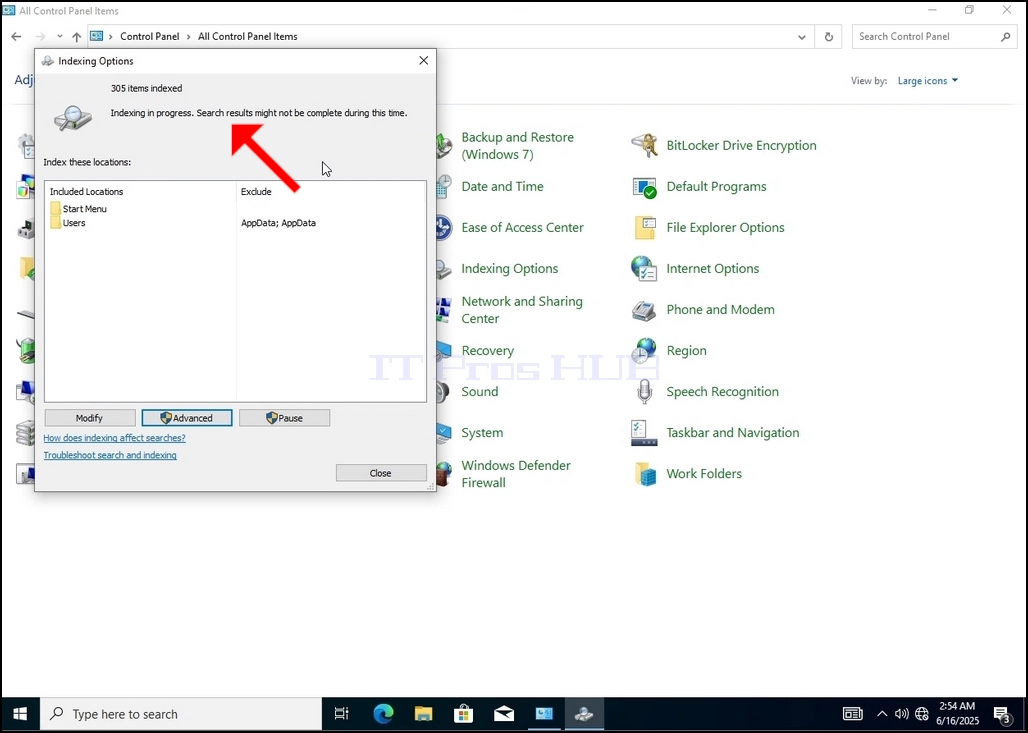Open Windows Defender Firewall
Screen dimensions: 1028x733
516,473
